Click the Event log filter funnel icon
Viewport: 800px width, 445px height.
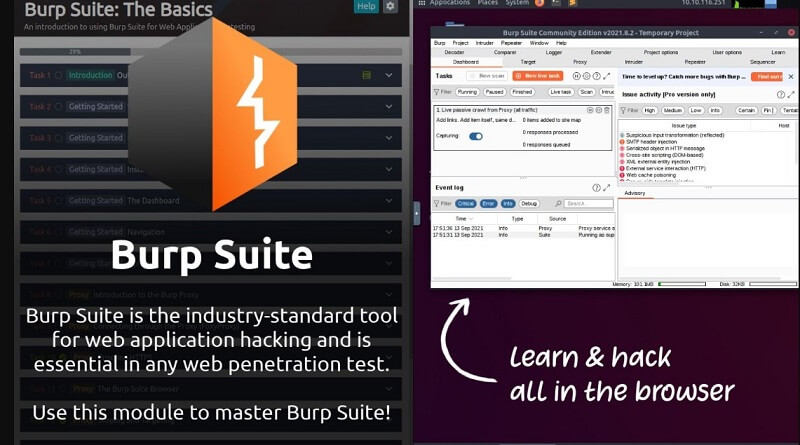click(437, 204)
